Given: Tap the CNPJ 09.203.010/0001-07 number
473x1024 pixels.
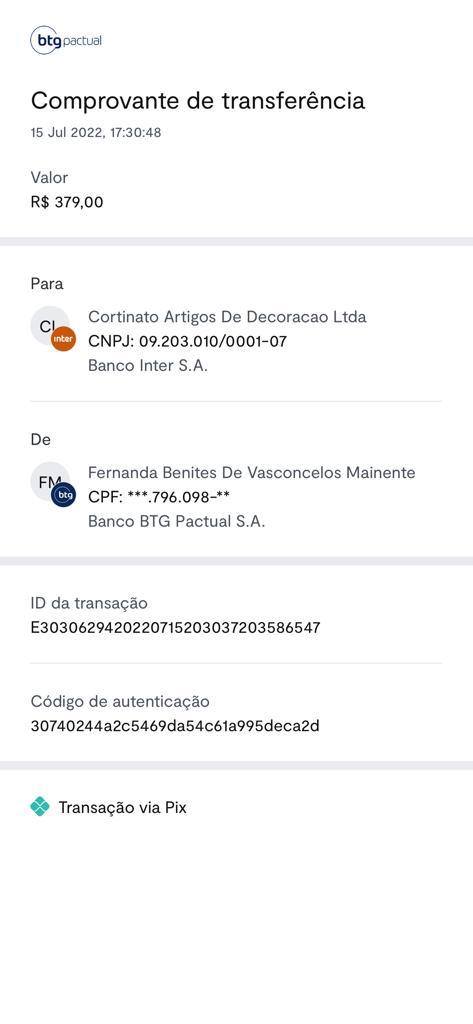Looking at the screenshot, I should [x=188, y=342].
